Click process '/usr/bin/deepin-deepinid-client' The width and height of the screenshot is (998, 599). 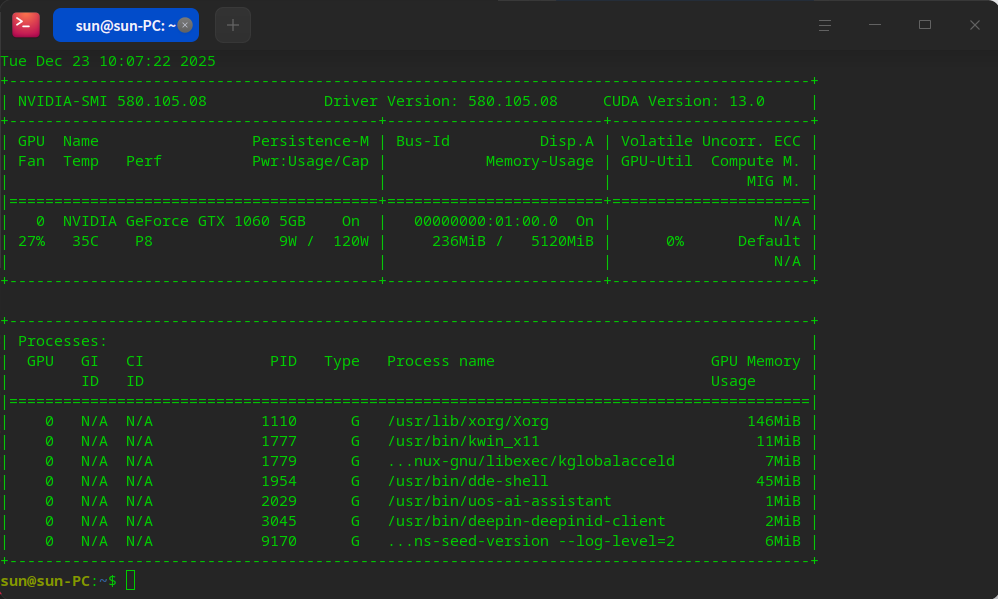click(x=526, y=521)
